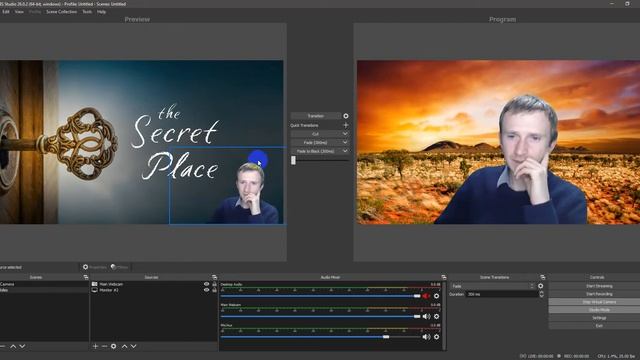Lock the Monitor #2 source
640x360 pixels.
214,290
